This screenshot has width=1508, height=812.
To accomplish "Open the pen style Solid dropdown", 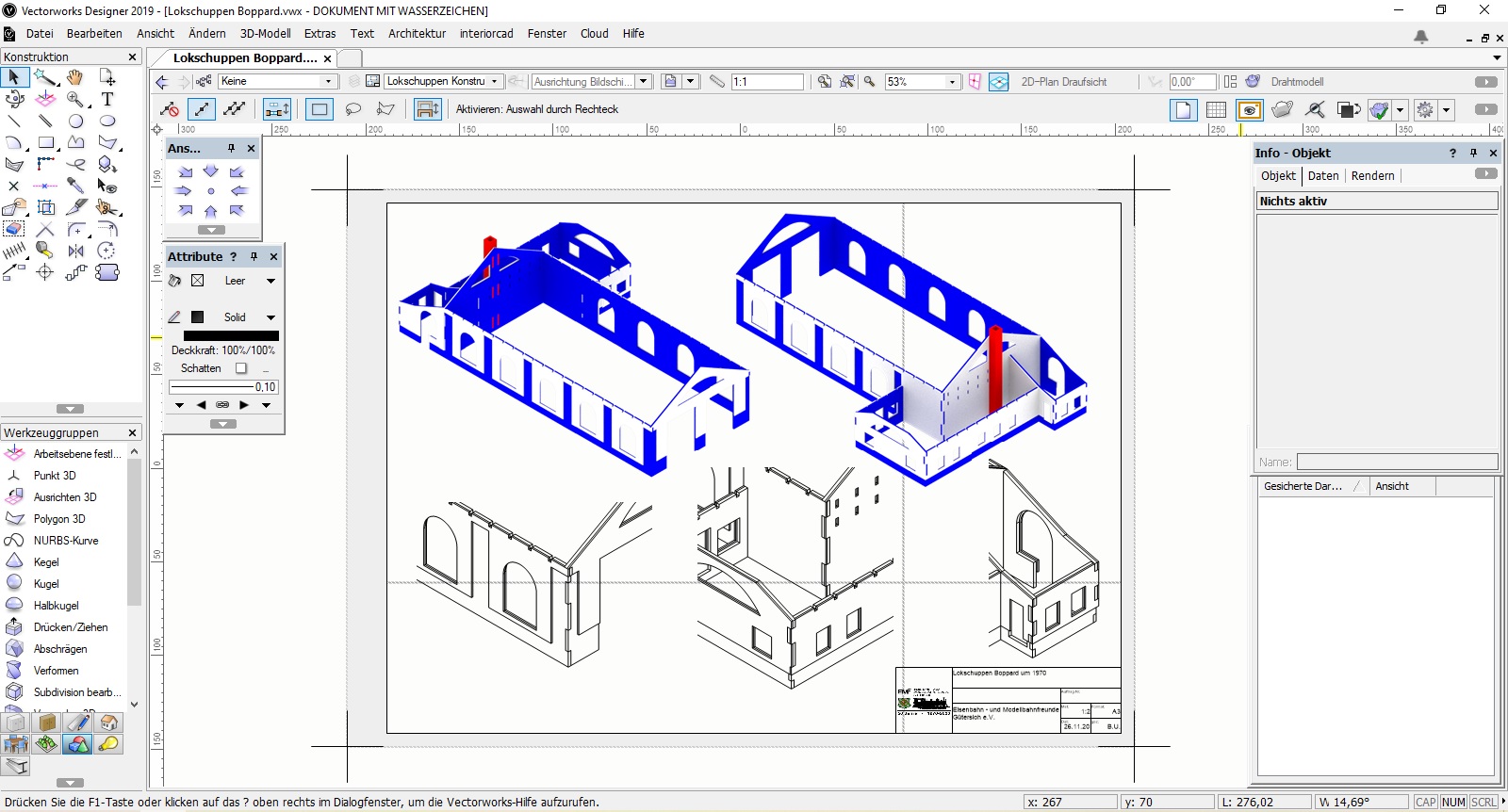I will tap(270, 317).
